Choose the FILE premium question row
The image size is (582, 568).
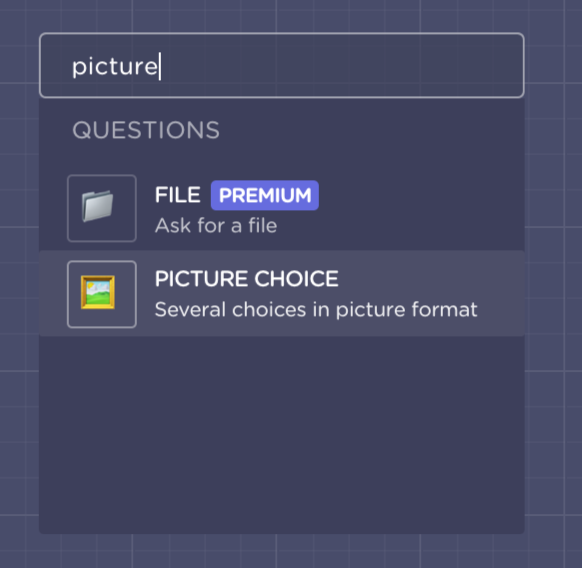coord(282,208)
